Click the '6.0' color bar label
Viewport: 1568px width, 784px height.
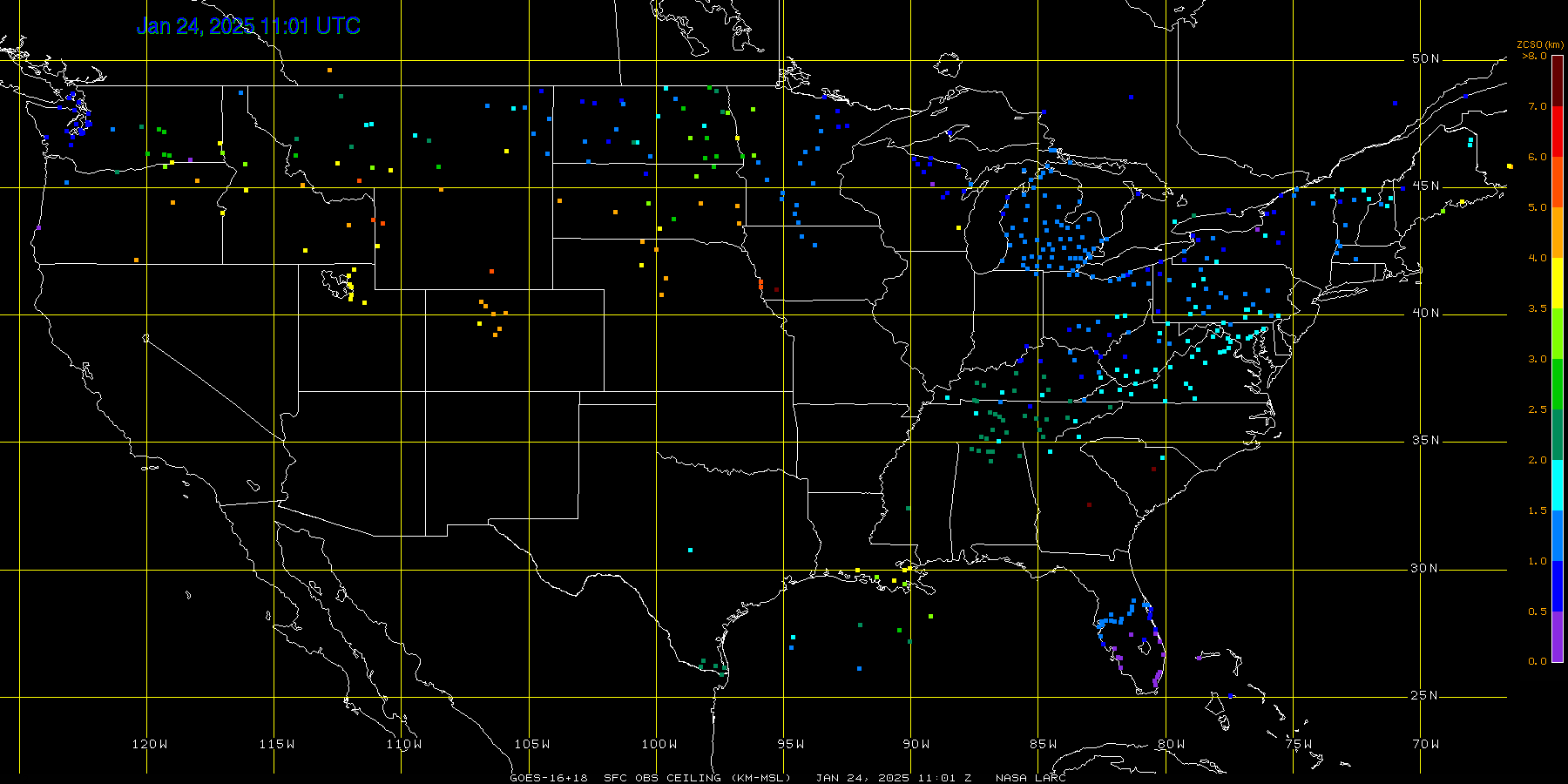(1538, 157)
